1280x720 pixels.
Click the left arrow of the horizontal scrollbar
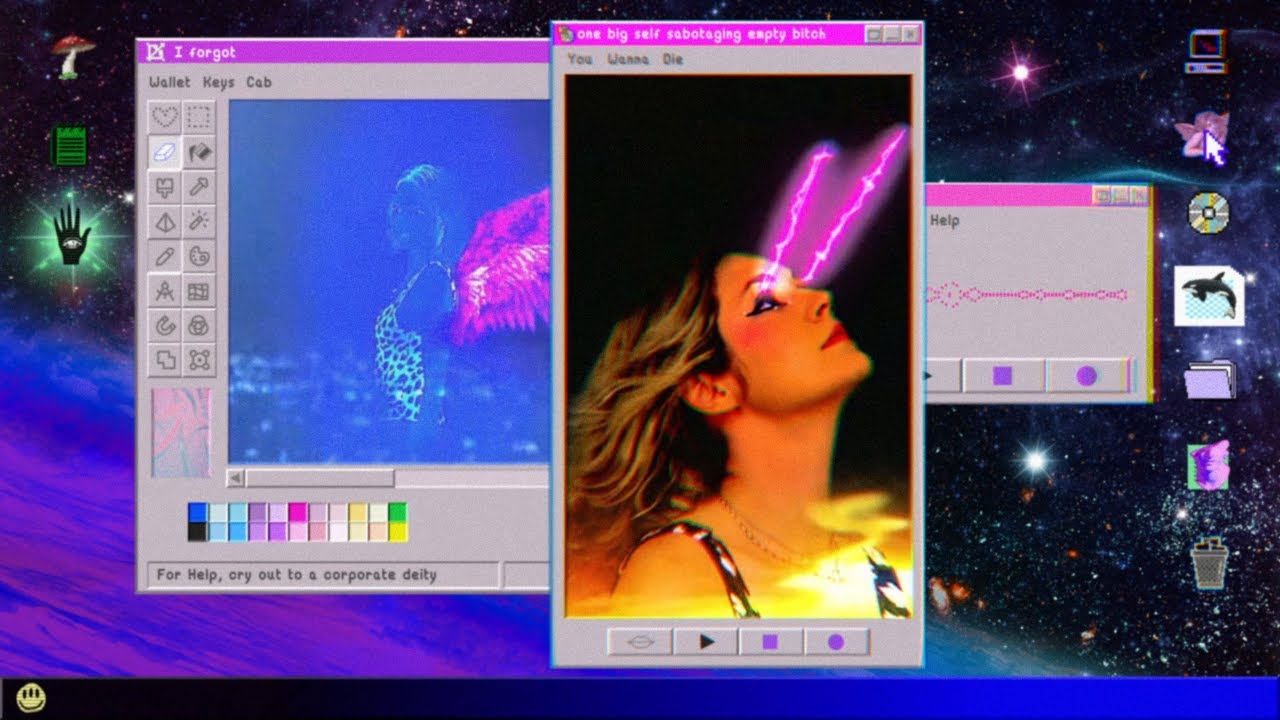click(236, 478)
